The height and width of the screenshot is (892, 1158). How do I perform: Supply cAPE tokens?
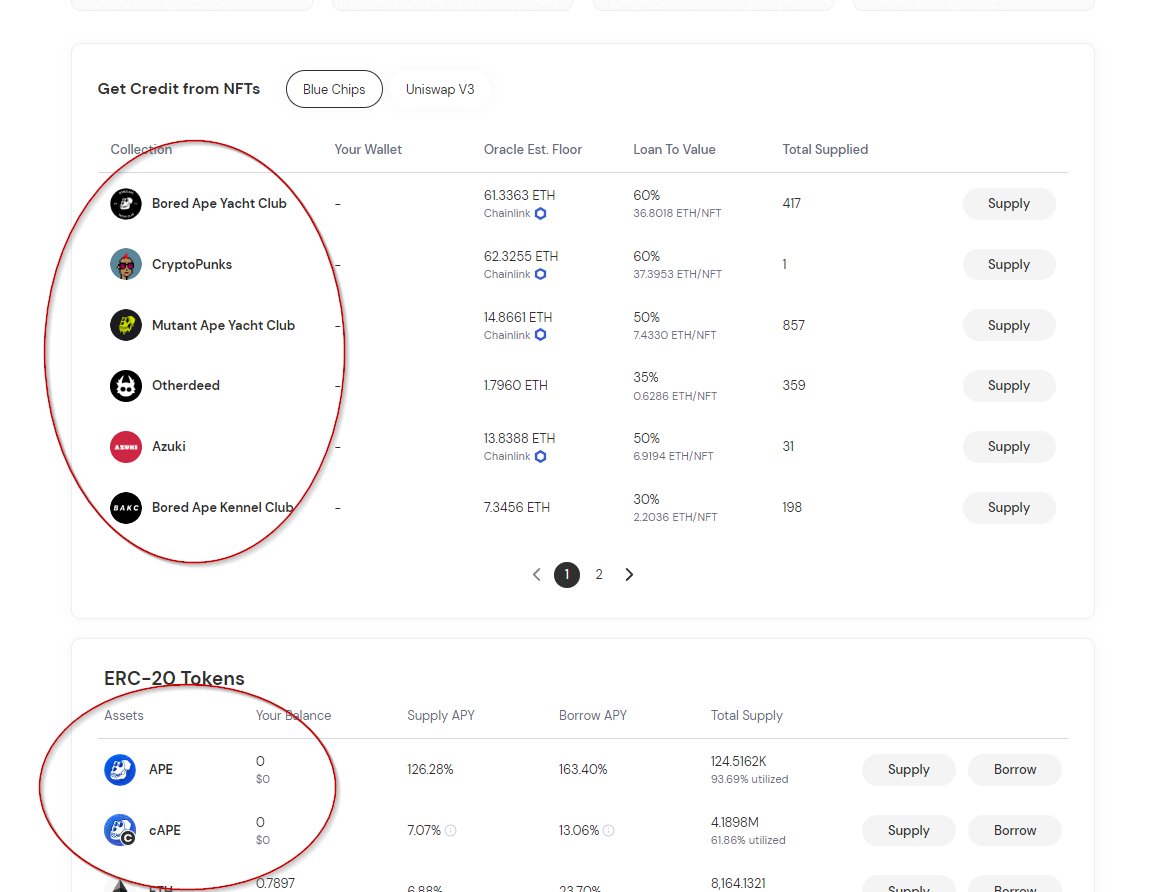(x=908, y=830)
